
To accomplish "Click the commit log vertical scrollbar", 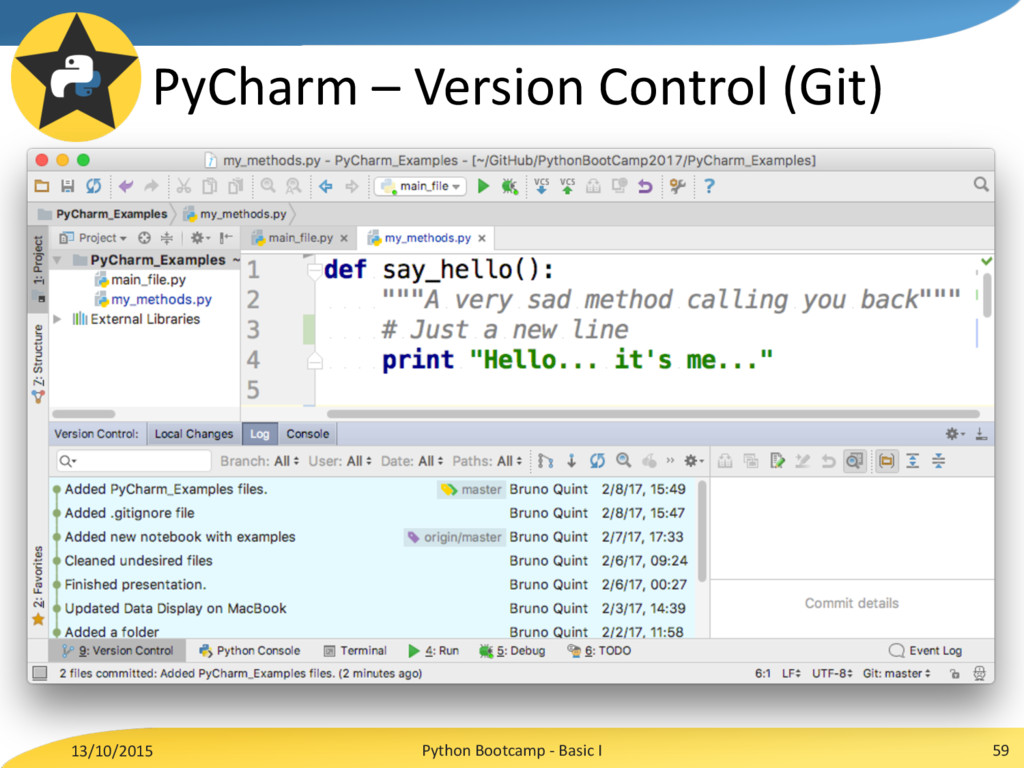I will click(x=702, y=532).
